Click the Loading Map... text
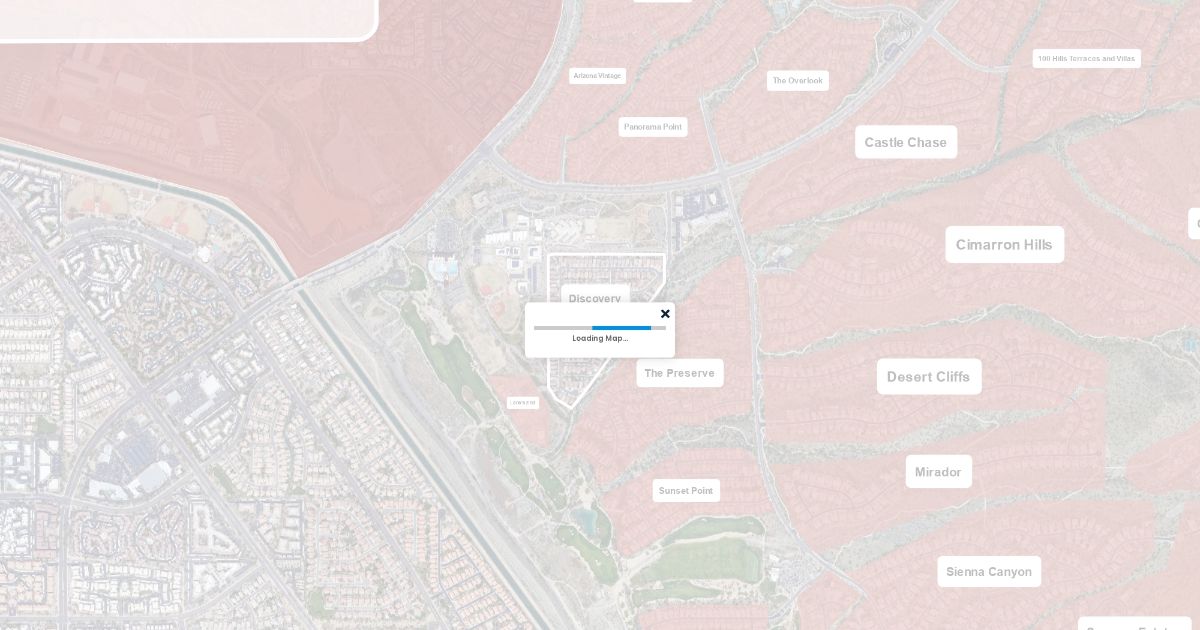Viewport: 1200px width, 630px height. (x=600, y=338)
